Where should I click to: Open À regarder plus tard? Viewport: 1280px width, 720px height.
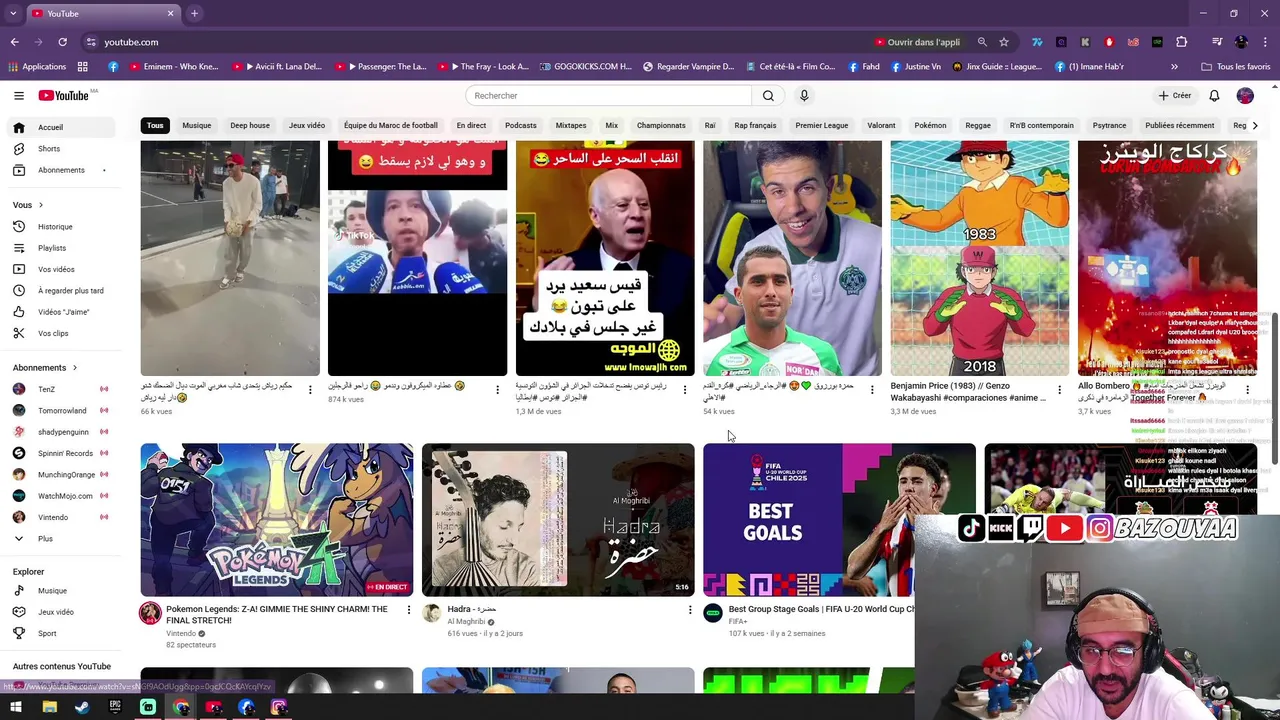[x=62, y=290]
